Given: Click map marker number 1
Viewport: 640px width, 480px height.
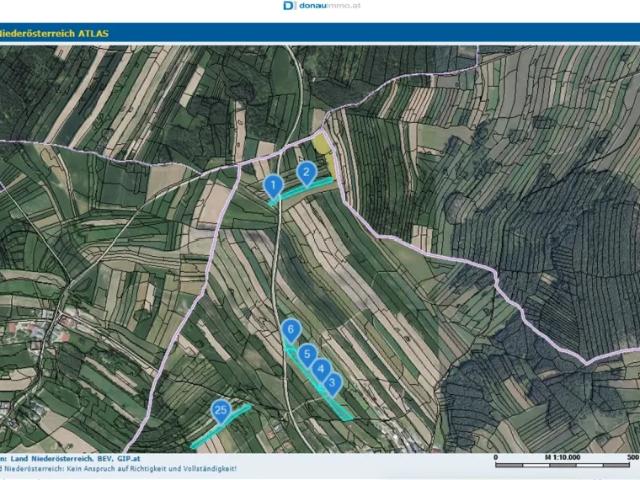Looking at the screenshot, I should pyautogui.click(x=273, y=186).
